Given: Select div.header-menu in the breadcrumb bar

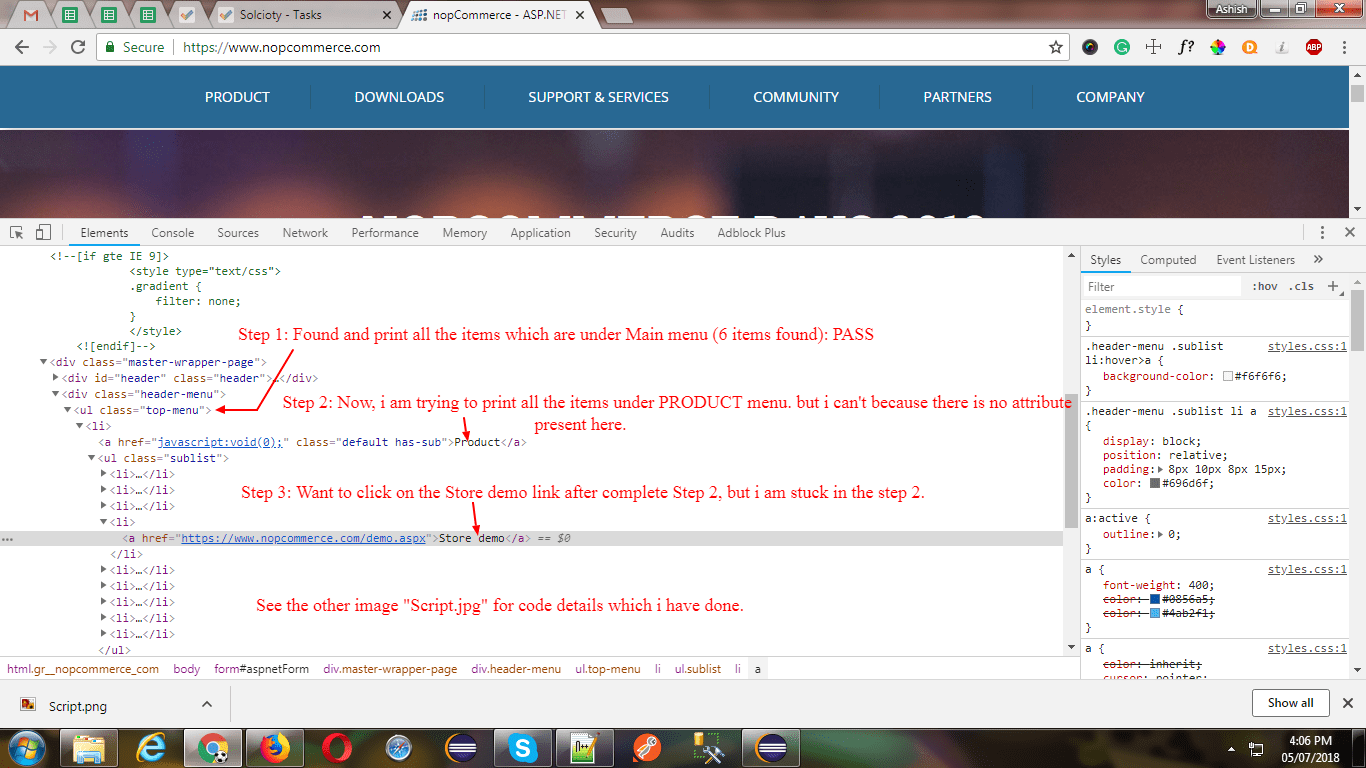Looking at the screenshot, I should (516, 669).
